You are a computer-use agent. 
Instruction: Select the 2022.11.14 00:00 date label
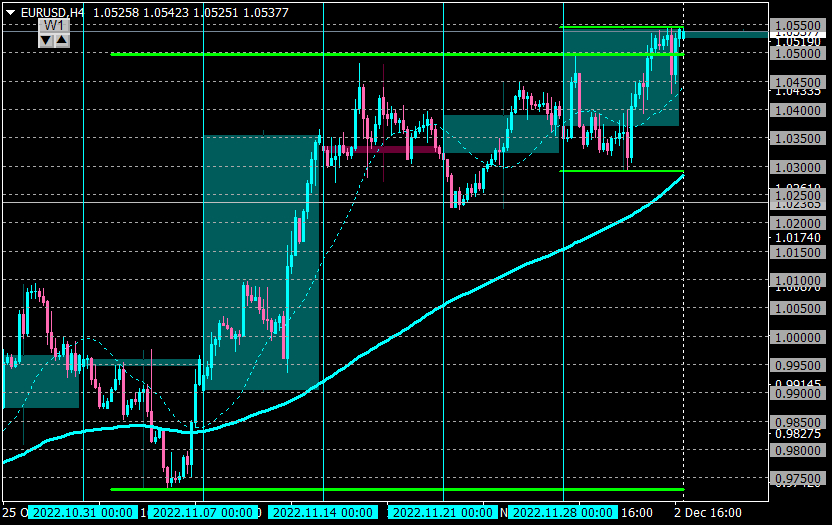point(323,513)
